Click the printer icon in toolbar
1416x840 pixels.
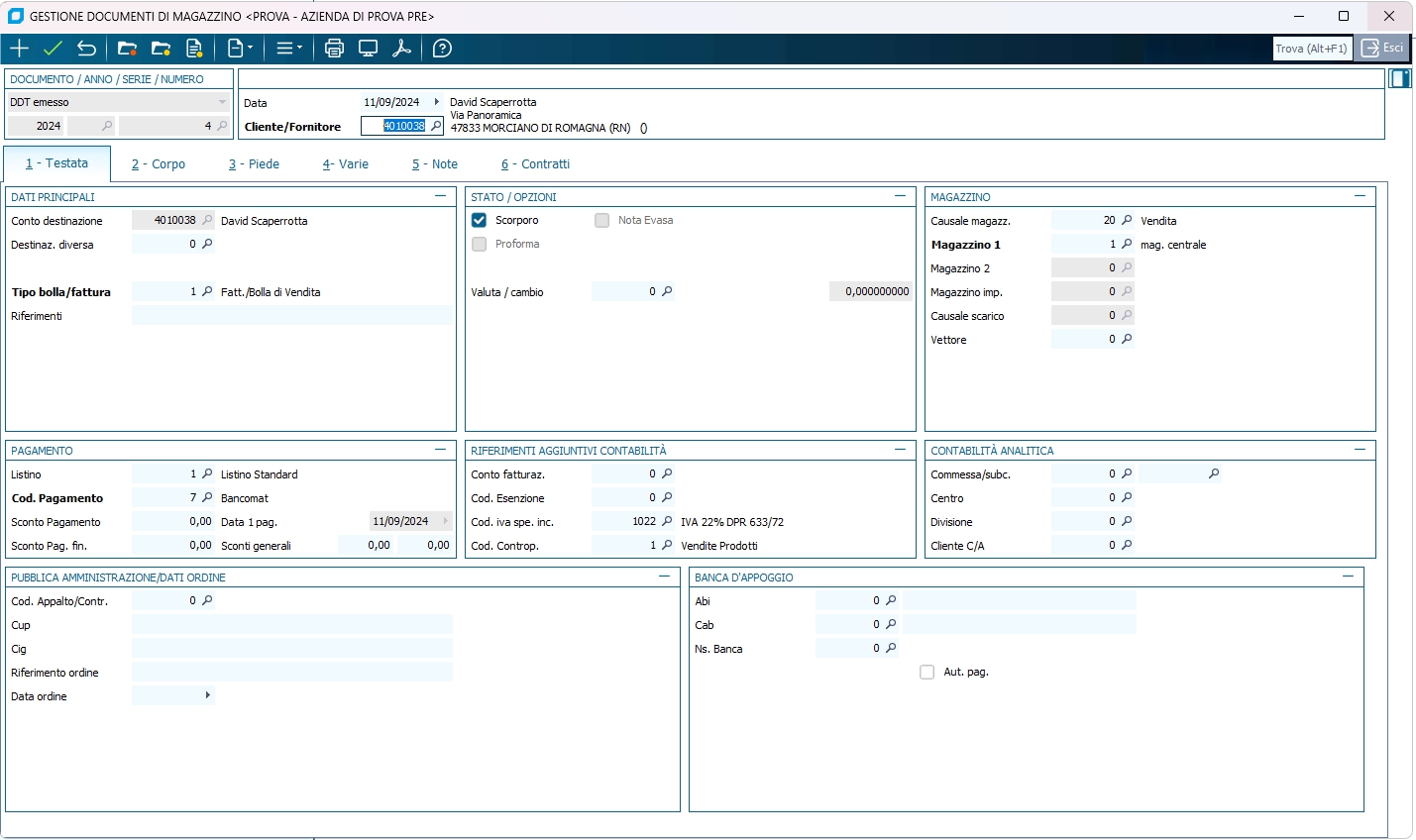334,49
